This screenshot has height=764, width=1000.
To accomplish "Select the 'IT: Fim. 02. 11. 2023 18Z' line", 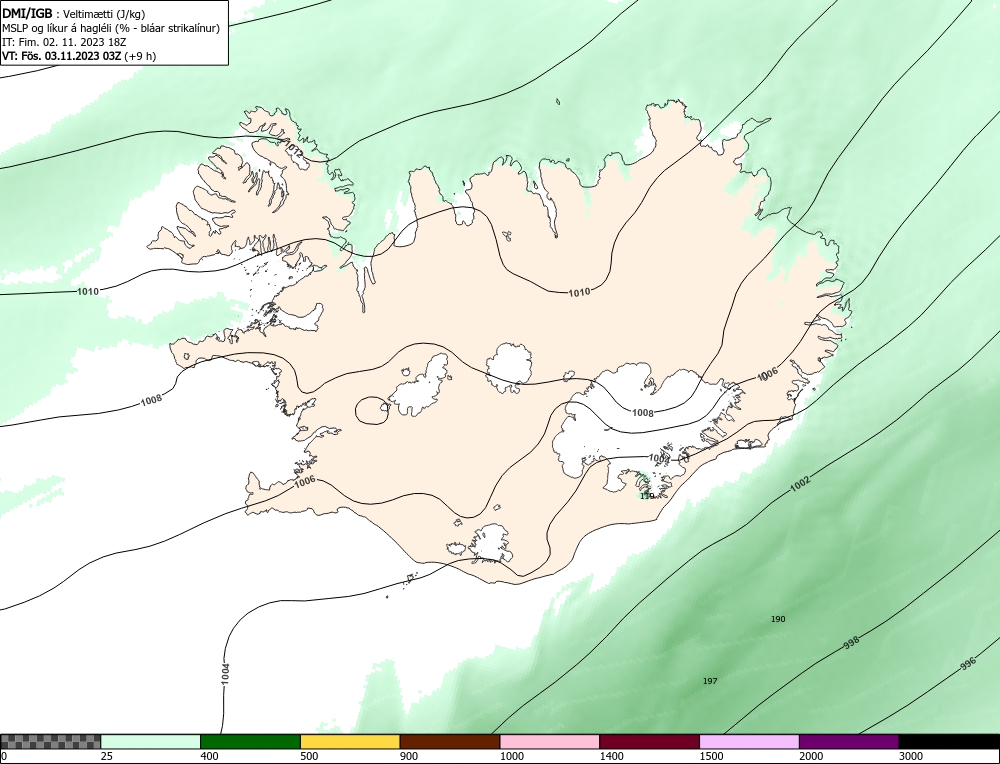I will (64, 42).
